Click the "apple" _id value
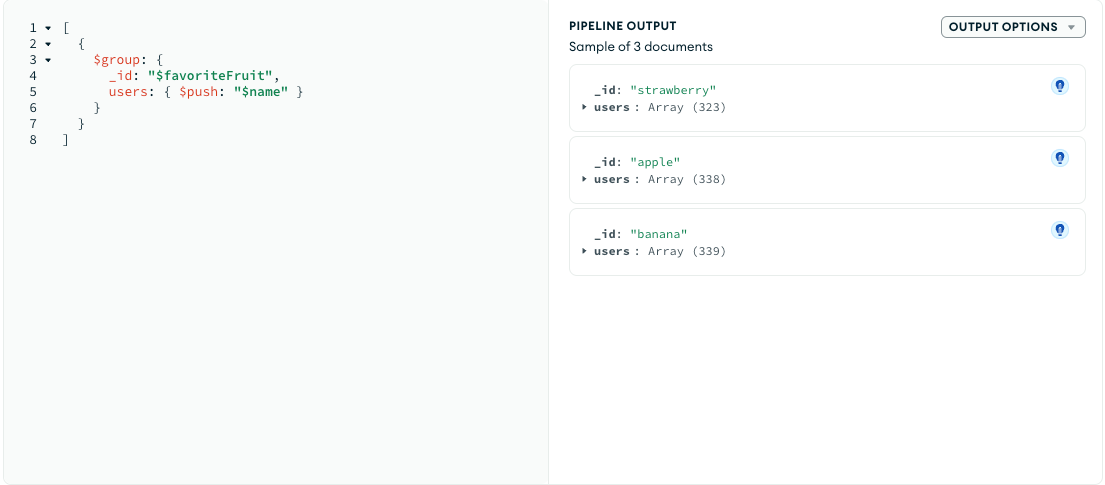1105x485 pixels. pyautogui.click(x=654, y=163)
